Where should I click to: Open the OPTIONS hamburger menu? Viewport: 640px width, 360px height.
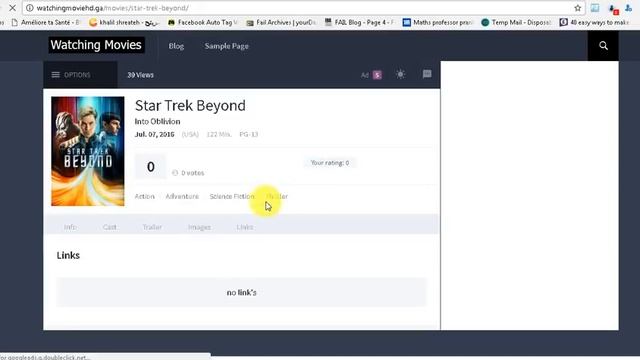[x=71, y=75]
